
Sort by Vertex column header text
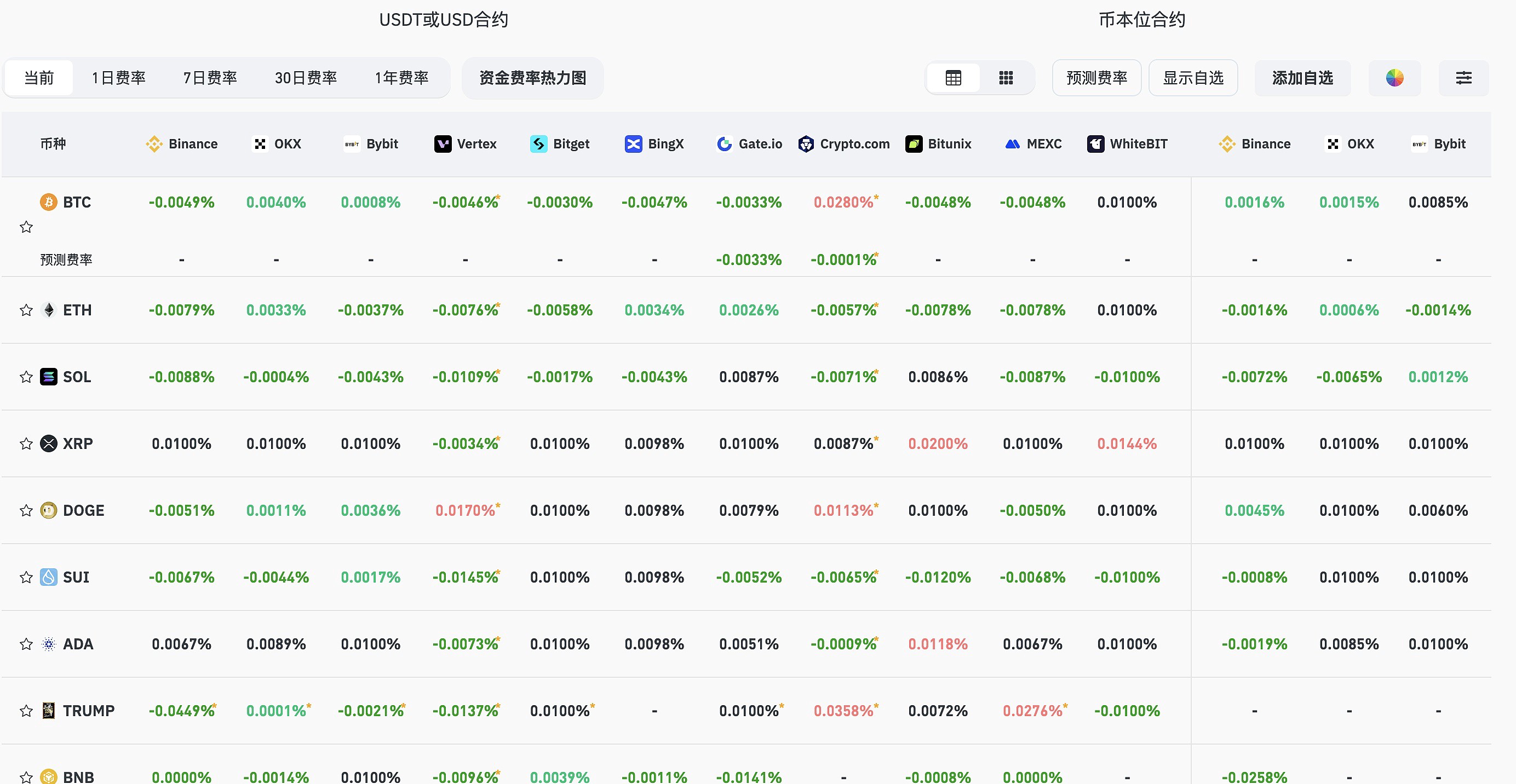[x=476, y=143]
